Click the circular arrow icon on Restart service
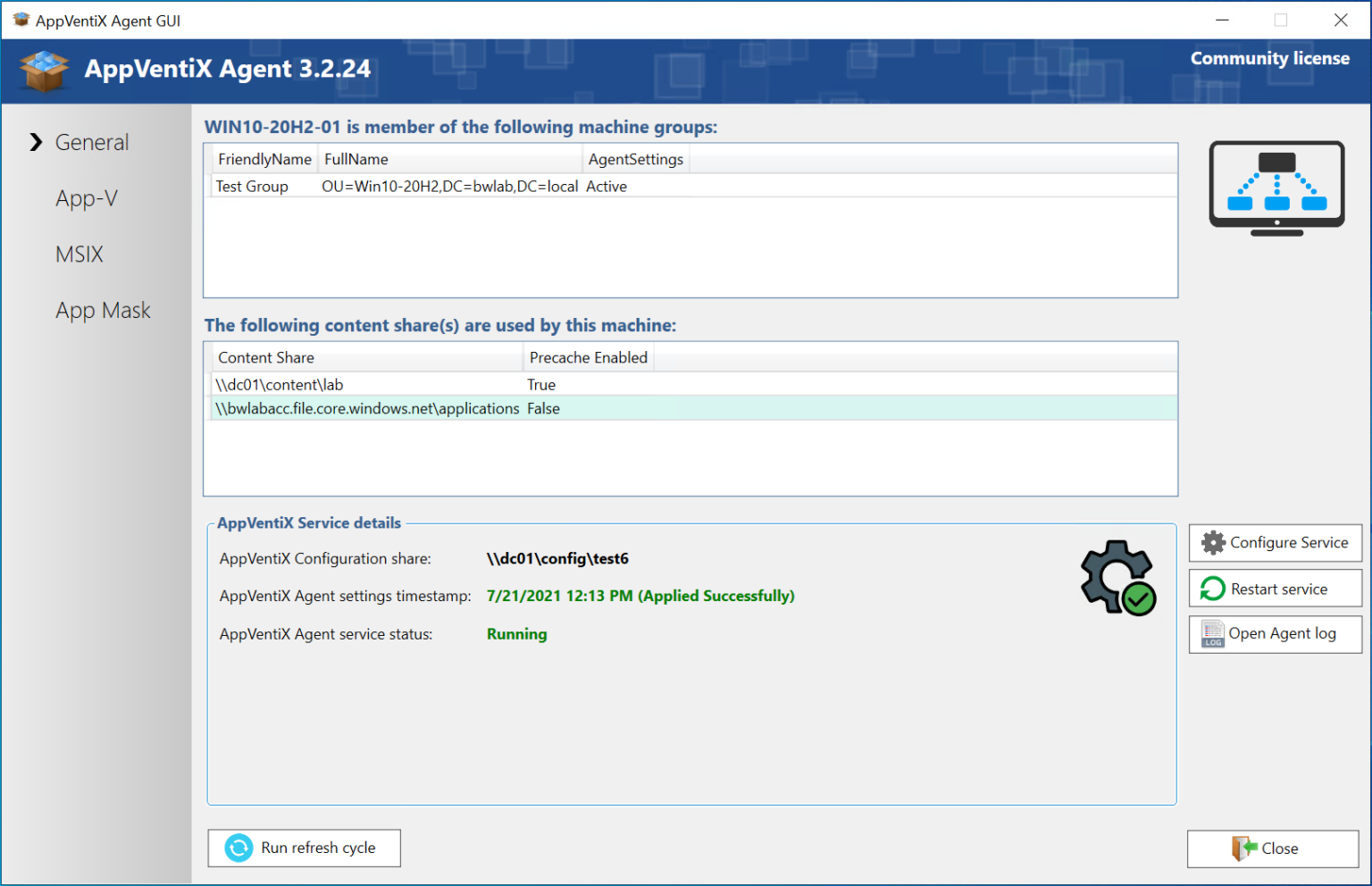 tap(1212, 589)
